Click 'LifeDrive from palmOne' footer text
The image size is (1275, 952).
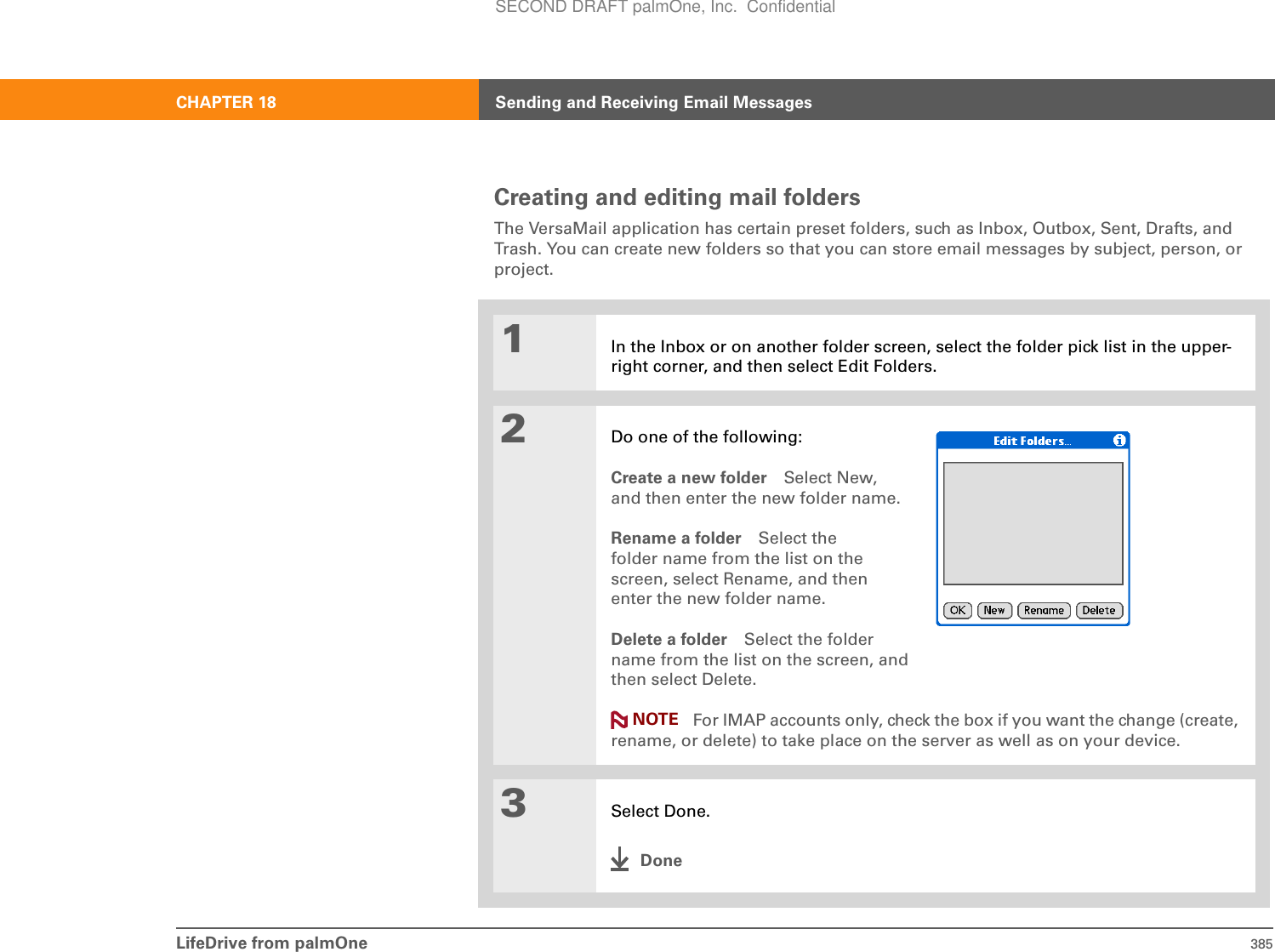tap(272, 943)
